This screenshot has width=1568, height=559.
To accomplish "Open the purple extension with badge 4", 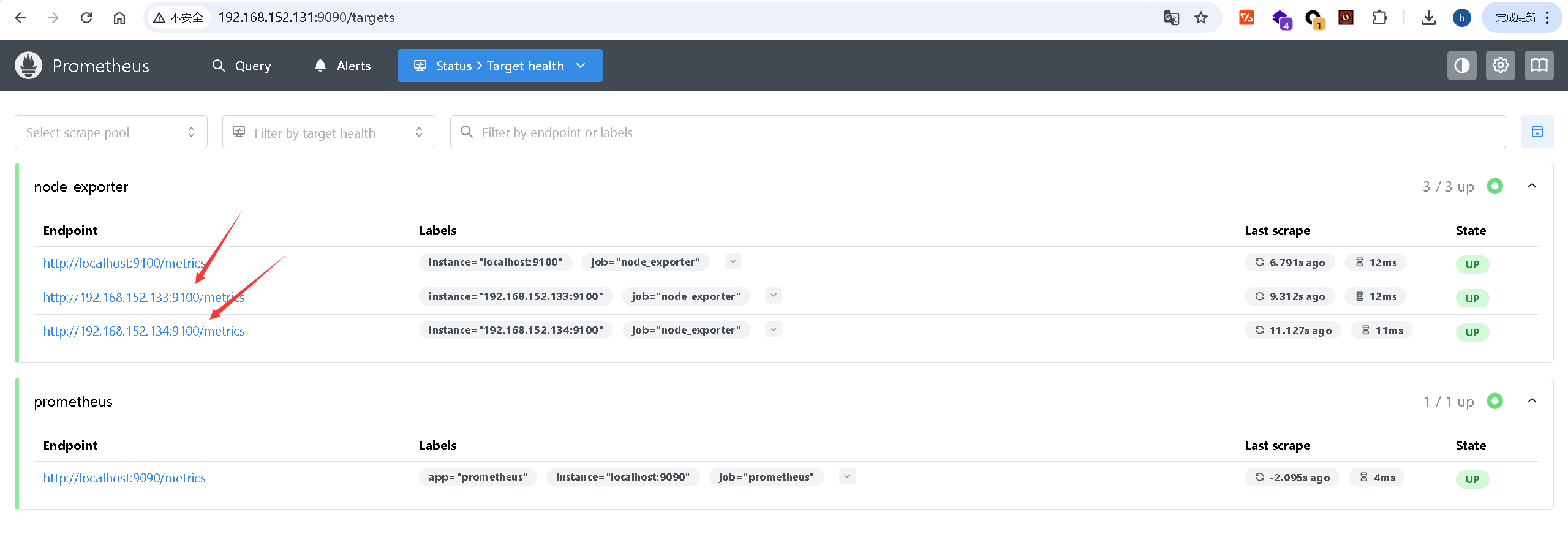I will (1281, 19).
